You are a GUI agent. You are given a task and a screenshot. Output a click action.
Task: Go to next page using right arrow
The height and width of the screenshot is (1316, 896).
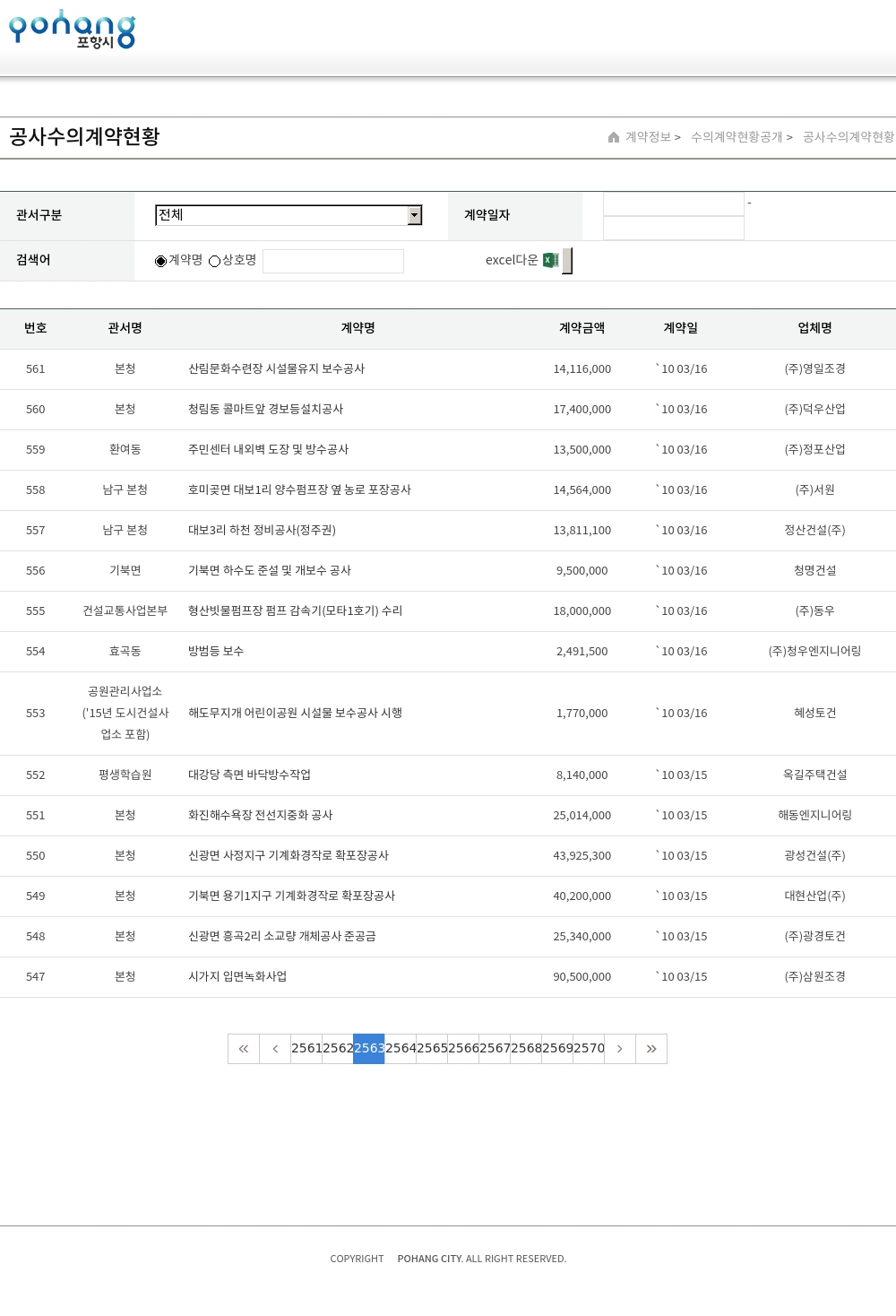click(x=620, y=1049)
